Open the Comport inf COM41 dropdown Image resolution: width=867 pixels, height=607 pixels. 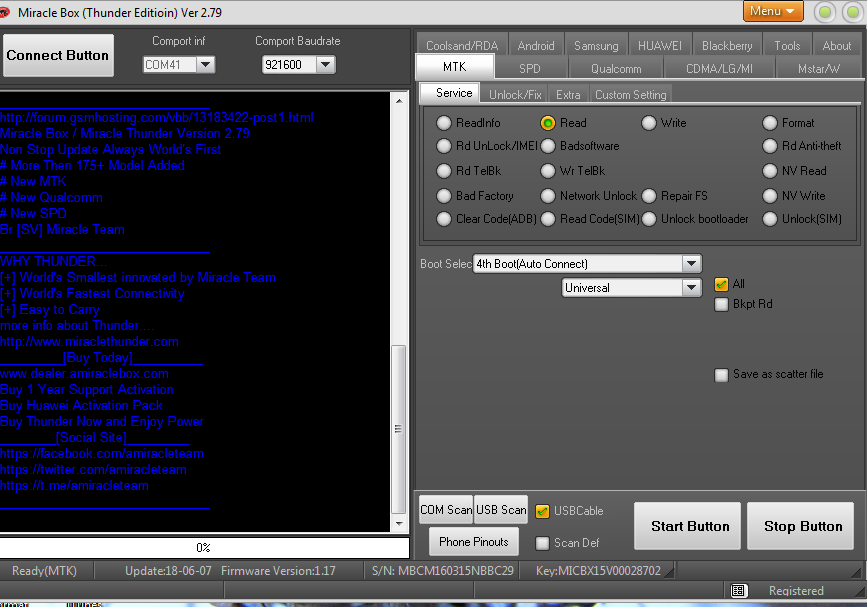pyautogui.click(x=205, y=65)
